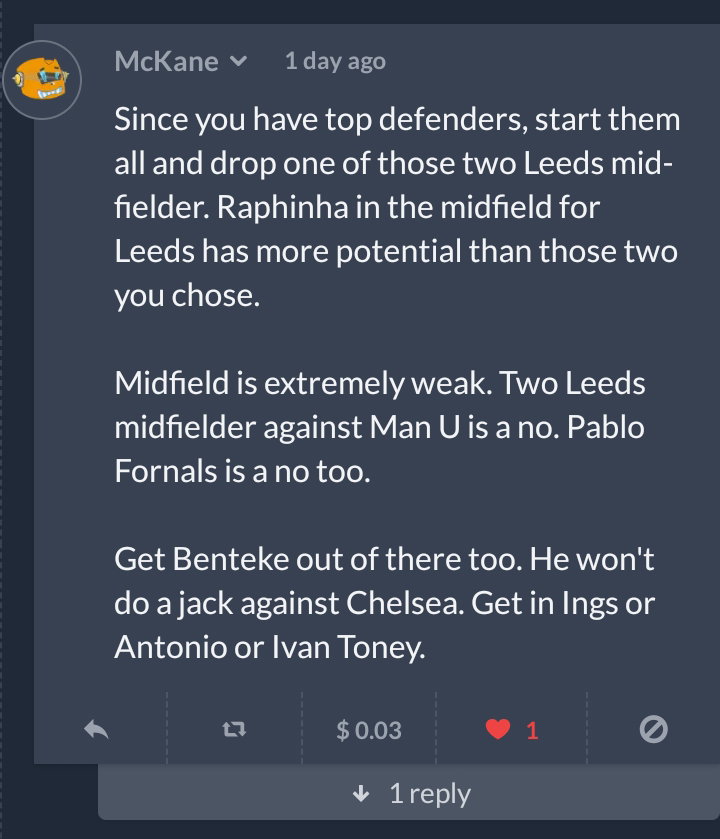The image size is (720, 839).
Task: Visit the McKane profile name link
Action: coord(166,61)
